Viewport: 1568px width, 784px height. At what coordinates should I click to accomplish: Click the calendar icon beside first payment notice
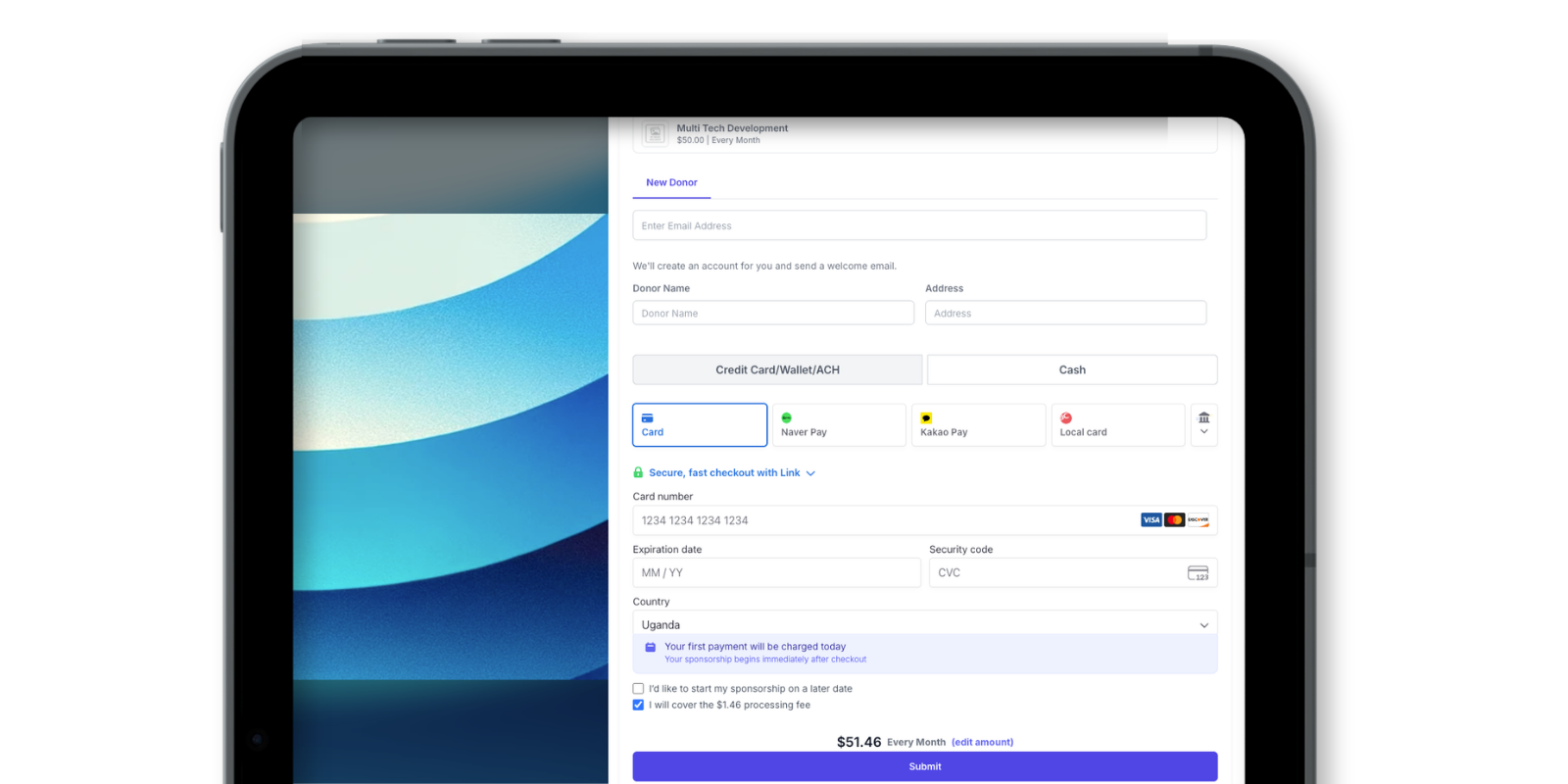click(651, 647)
